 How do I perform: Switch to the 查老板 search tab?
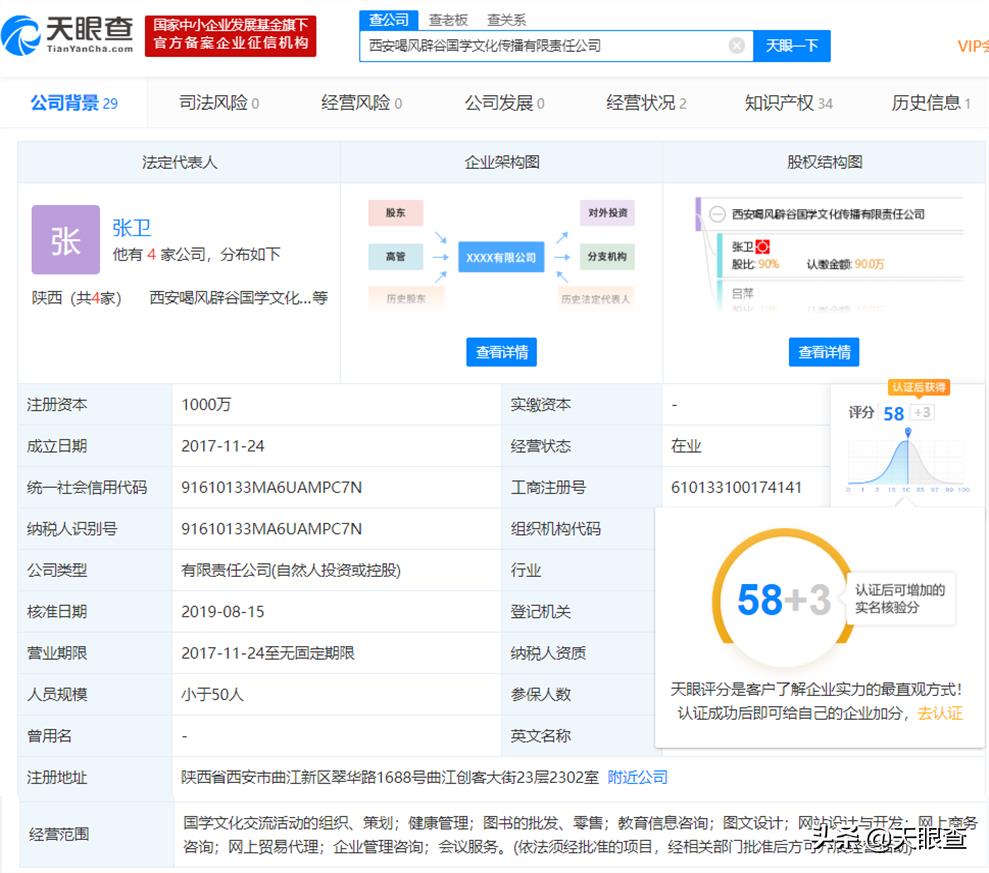[x=448, y=20]
